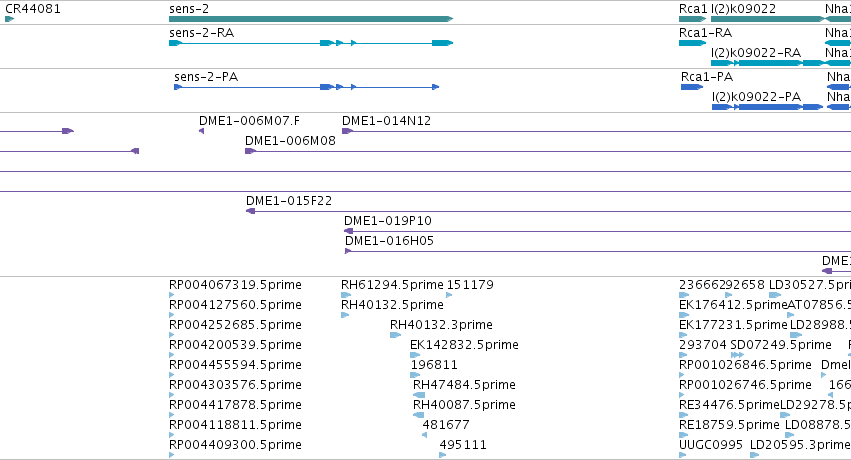Click the sens-2-PA protein feature label
Screen dimensions: 851x460
coord(206,76)
